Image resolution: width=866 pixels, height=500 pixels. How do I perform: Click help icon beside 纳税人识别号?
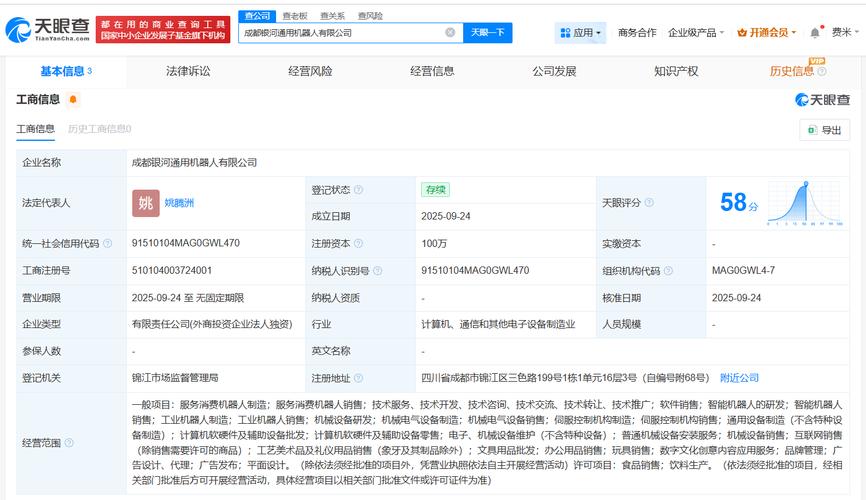tap(378, 271)
